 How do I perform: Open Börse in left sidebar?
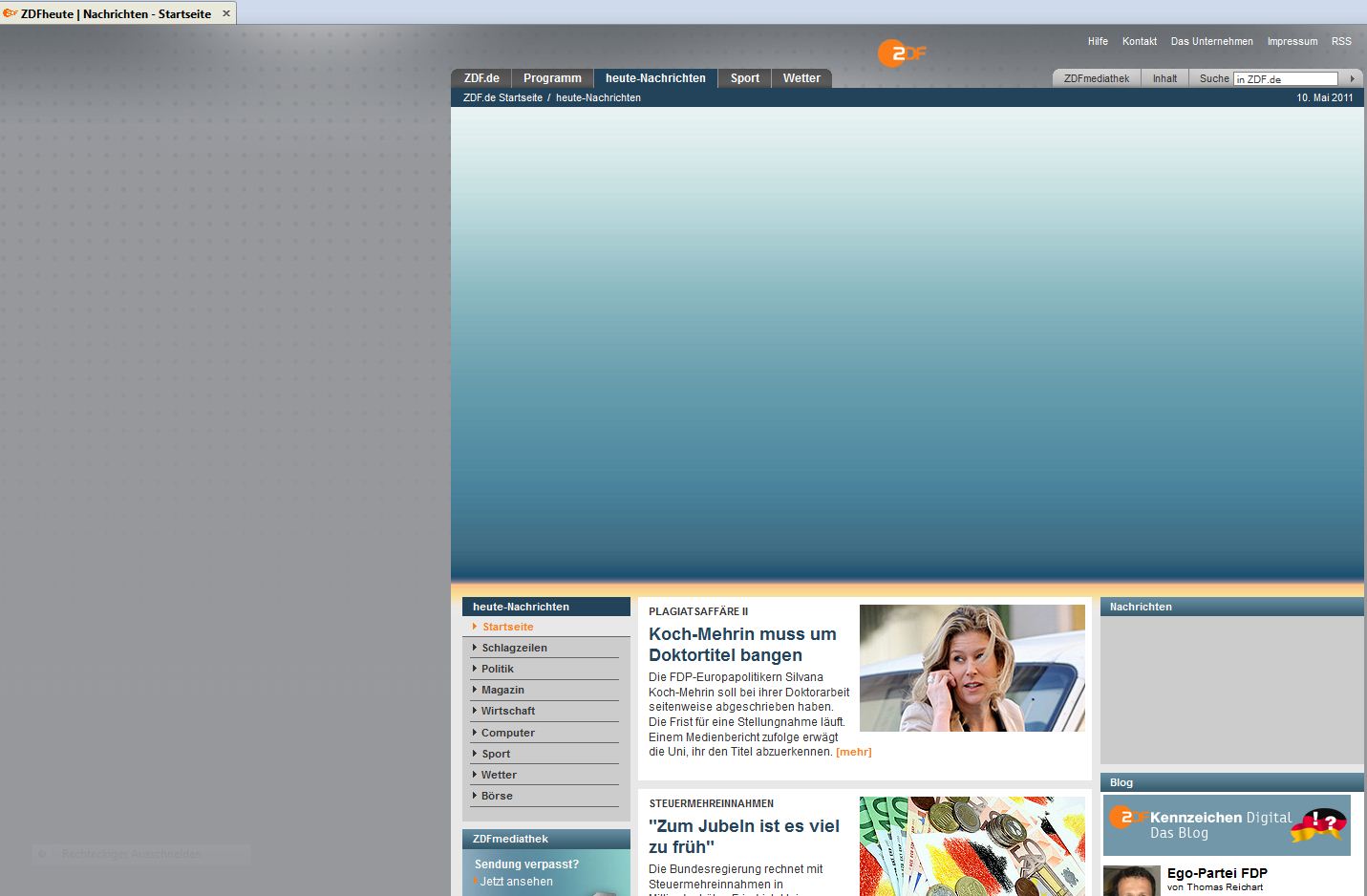pyautogui.click(x=545, y=796)
